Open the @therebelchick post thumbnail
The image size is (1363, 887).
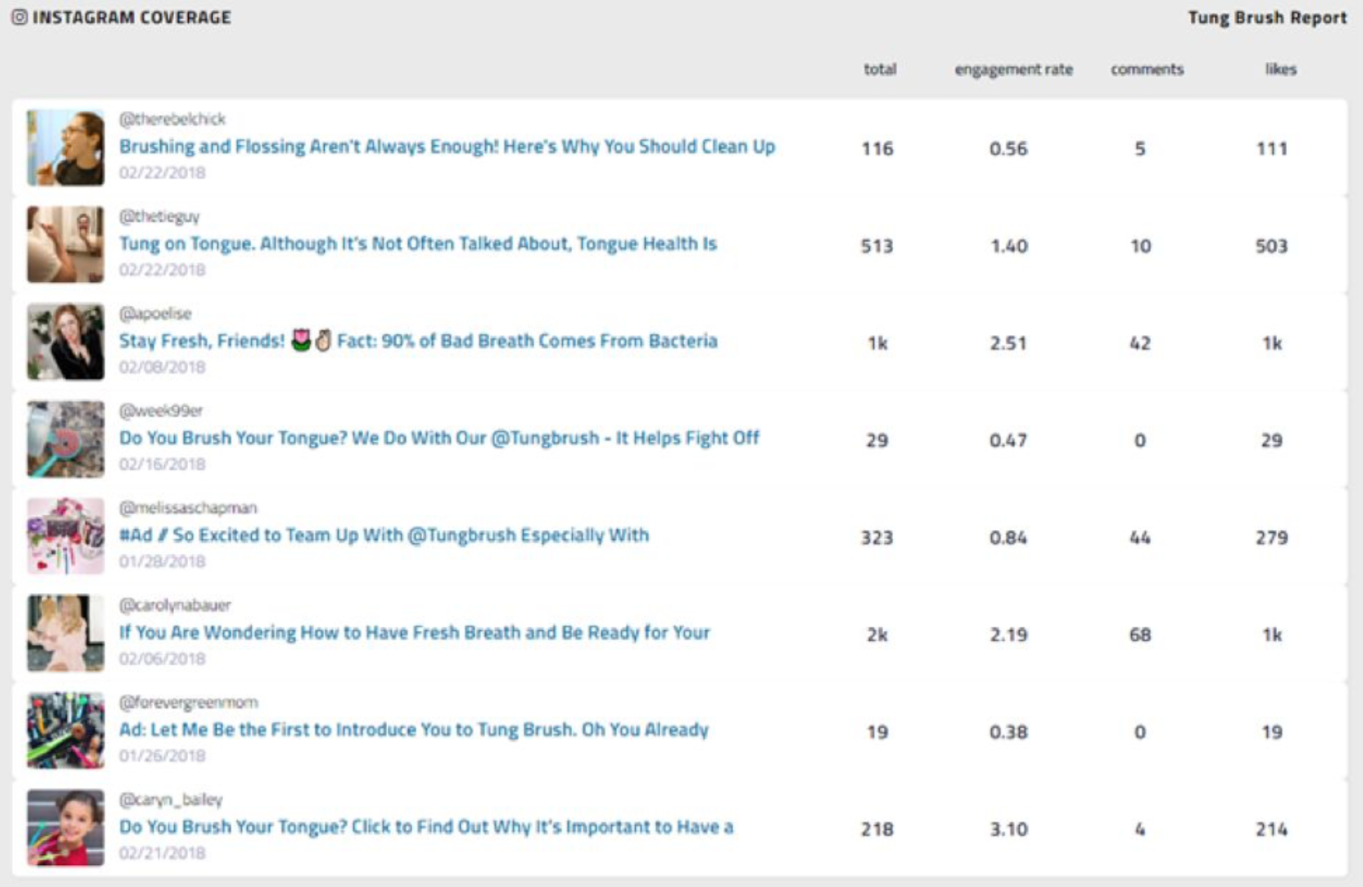pyautogui.click(x=65, y=147)
